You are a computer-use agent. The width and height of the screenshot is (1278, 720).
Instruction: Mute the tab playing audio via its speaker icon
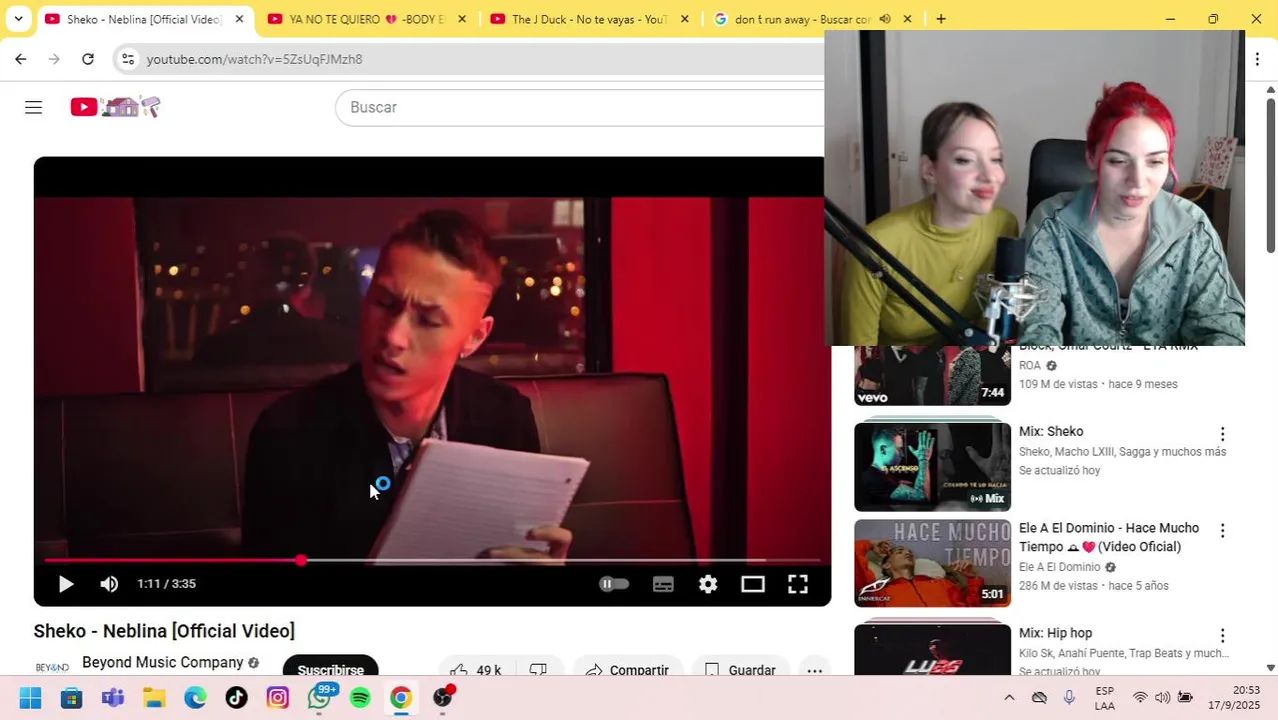click(885, 19)
